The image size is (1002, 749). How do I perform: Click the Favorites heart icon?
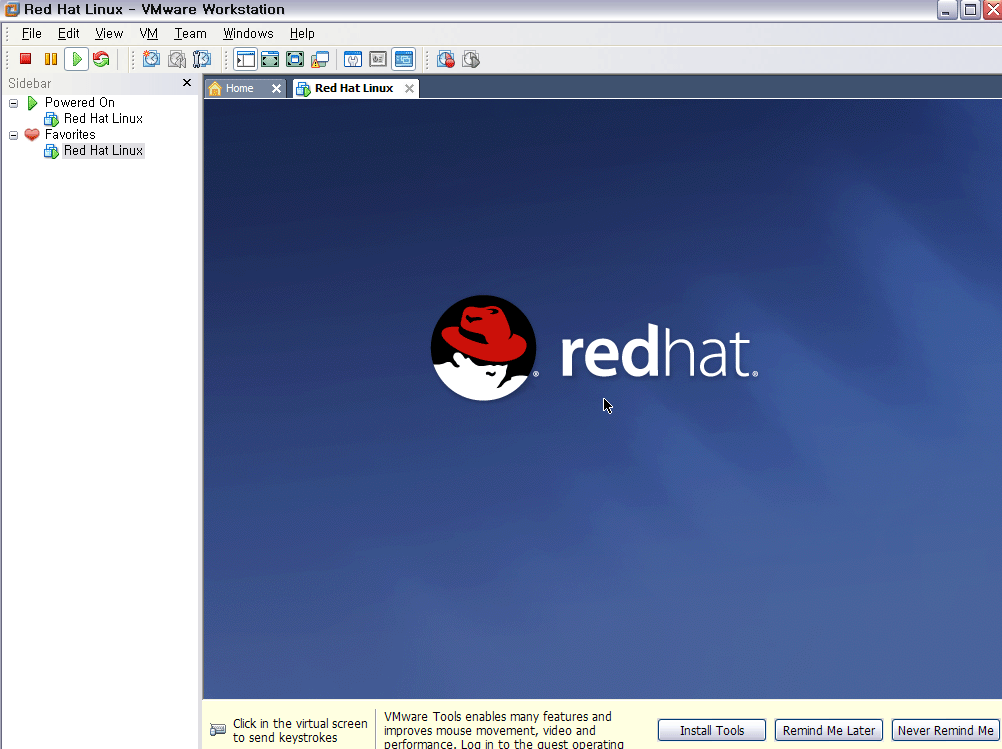(32, 134)
